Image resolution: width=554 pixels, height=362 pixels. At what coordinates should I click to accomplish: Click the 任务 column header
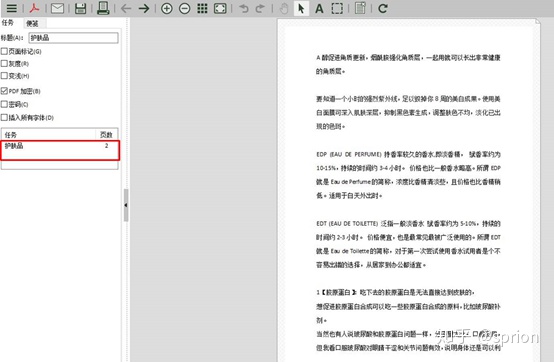pos(48,135)
